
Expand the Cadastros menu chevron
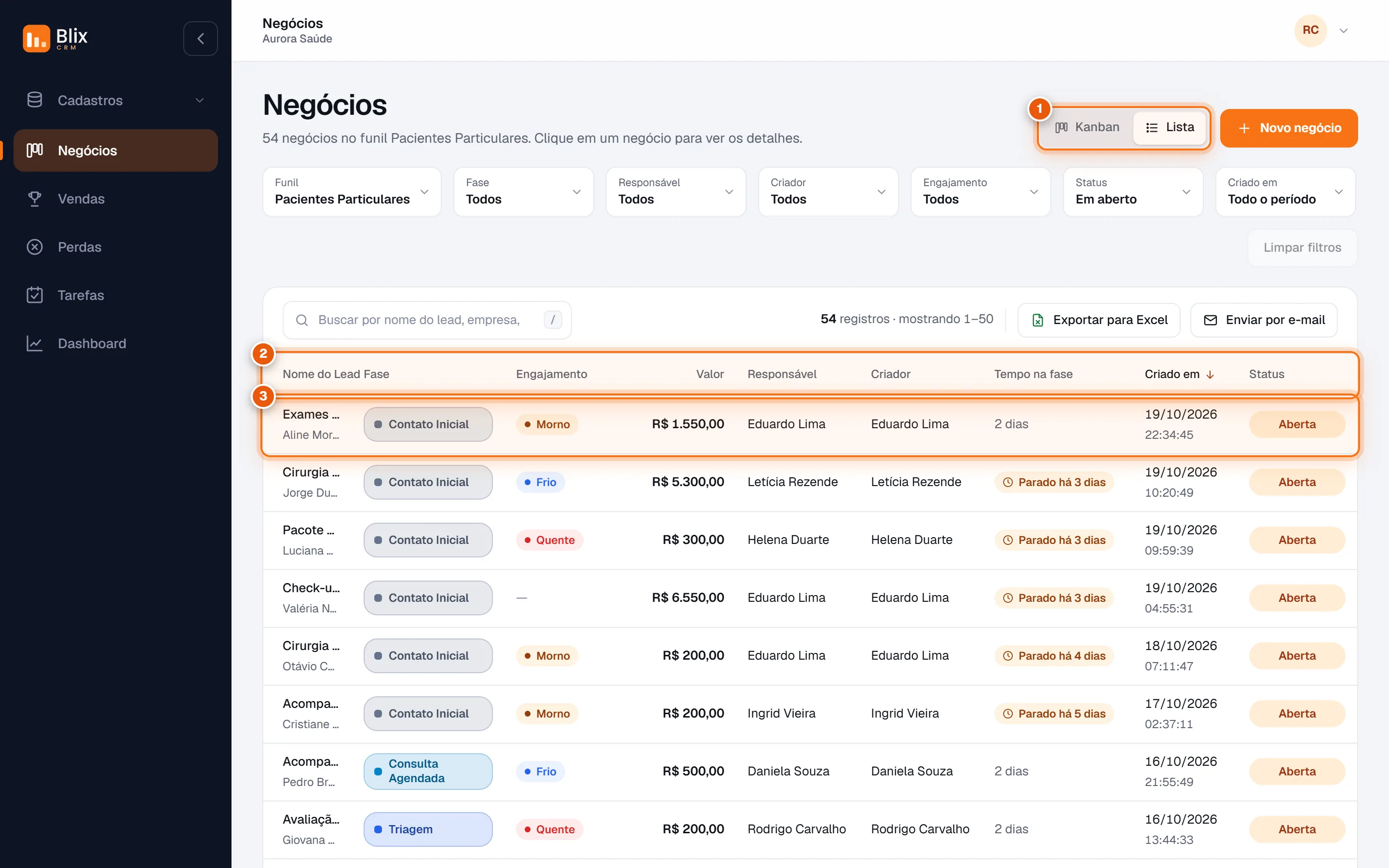tap(200, 100)
